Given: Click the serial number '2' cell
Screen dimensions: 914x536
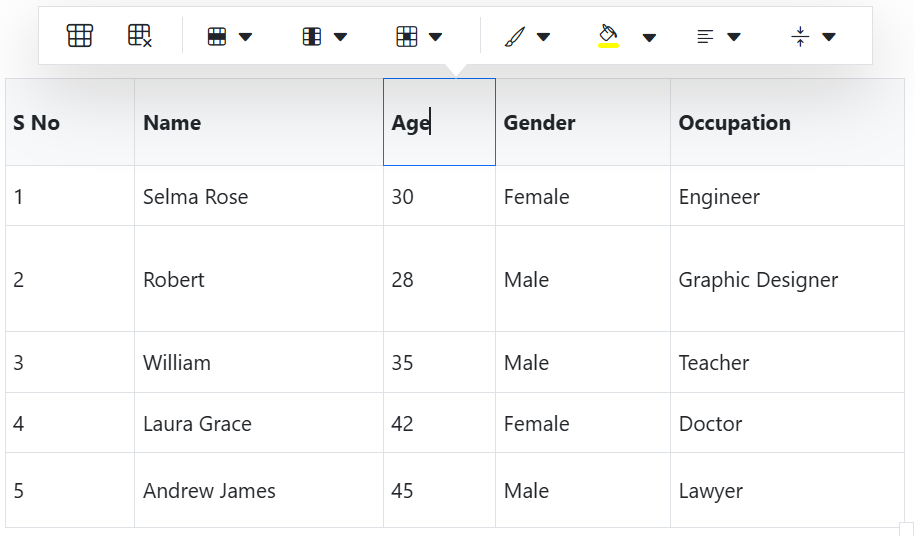Looking at the screenshot, I should point(70,279).
